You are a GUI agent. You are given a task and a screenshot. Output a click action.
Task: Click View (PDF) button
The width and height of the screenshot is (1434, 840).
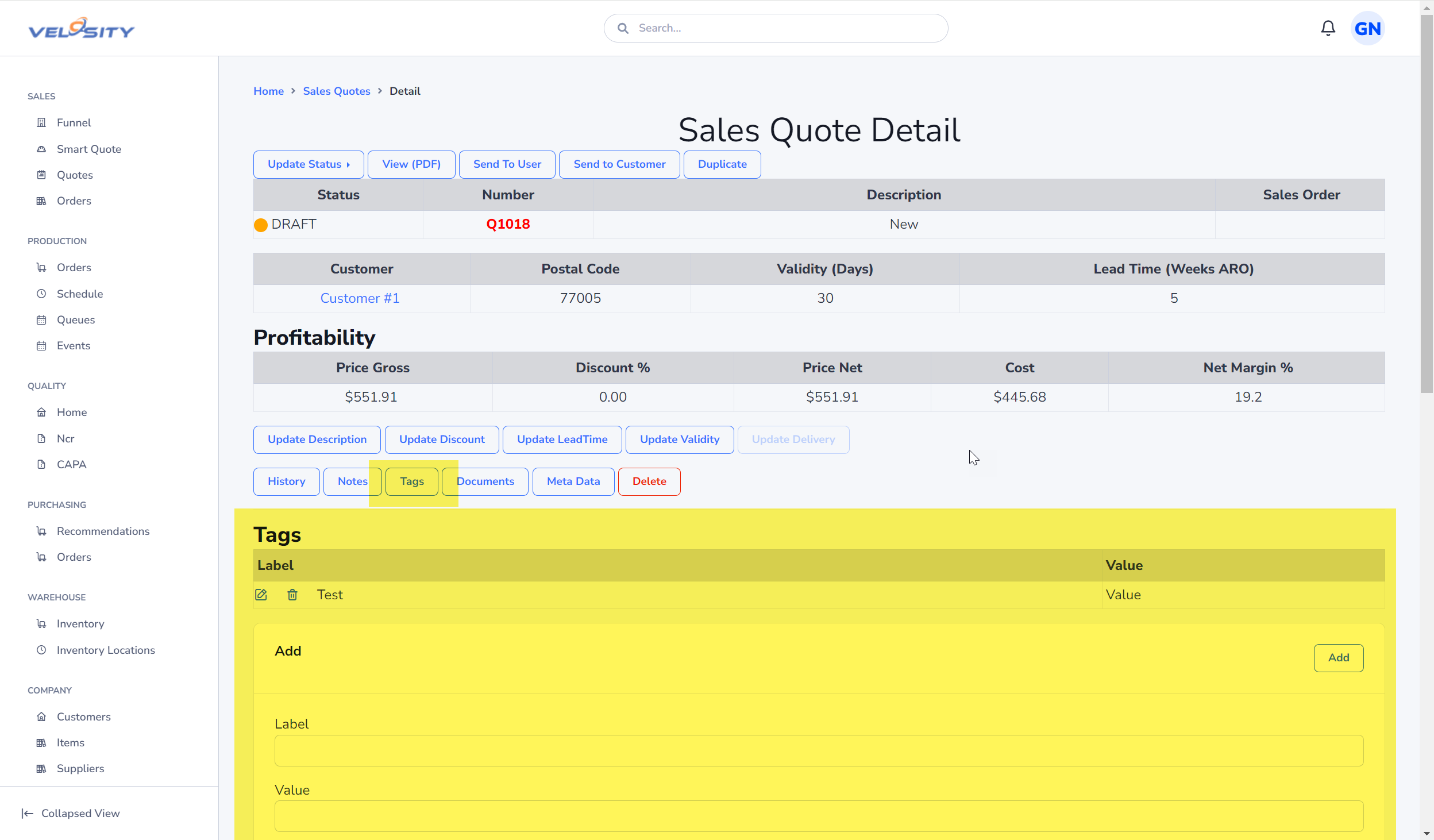point(411,164)
